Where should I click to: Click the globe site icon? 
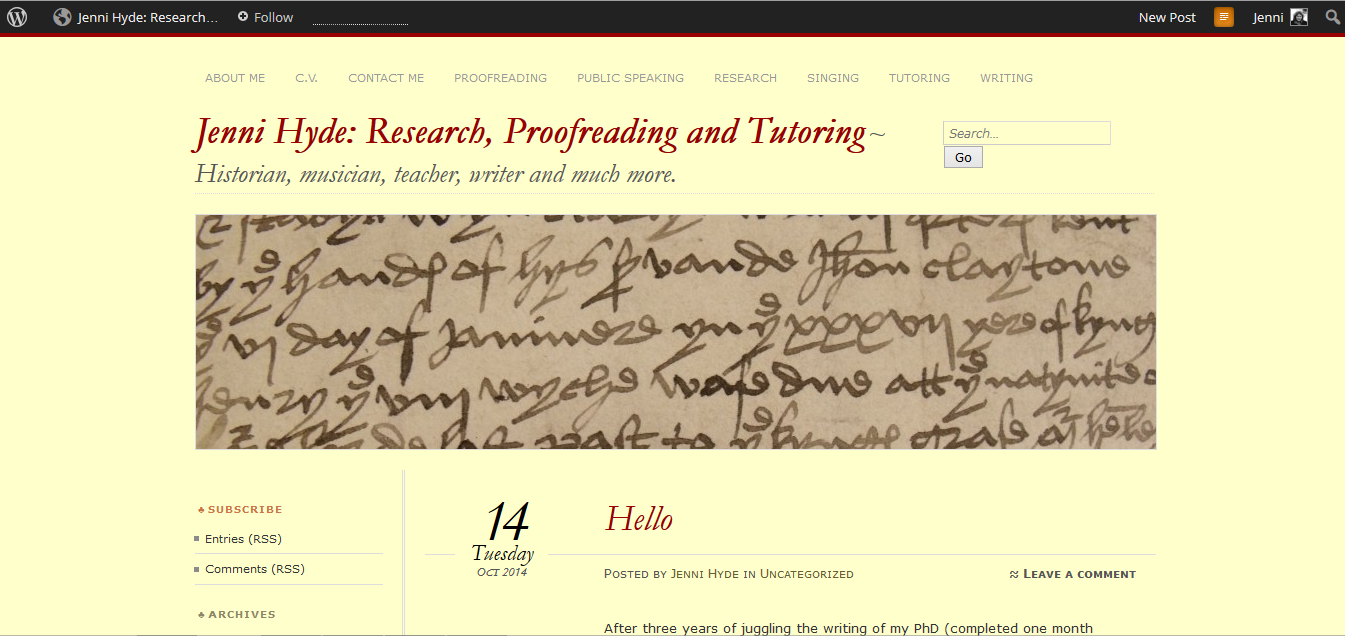62,17
